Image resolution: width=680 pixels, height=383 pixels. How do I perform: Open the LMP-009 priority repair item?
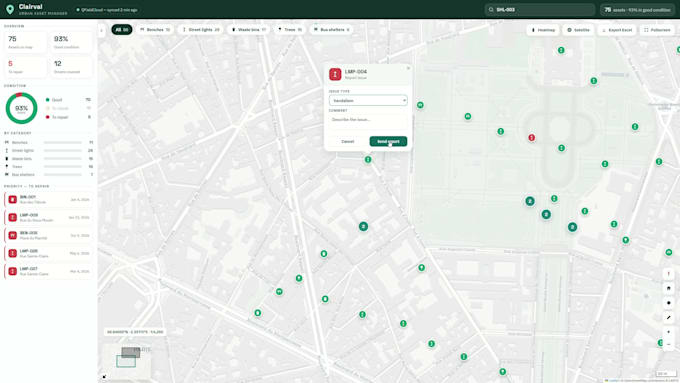click(x=49, y=217)
